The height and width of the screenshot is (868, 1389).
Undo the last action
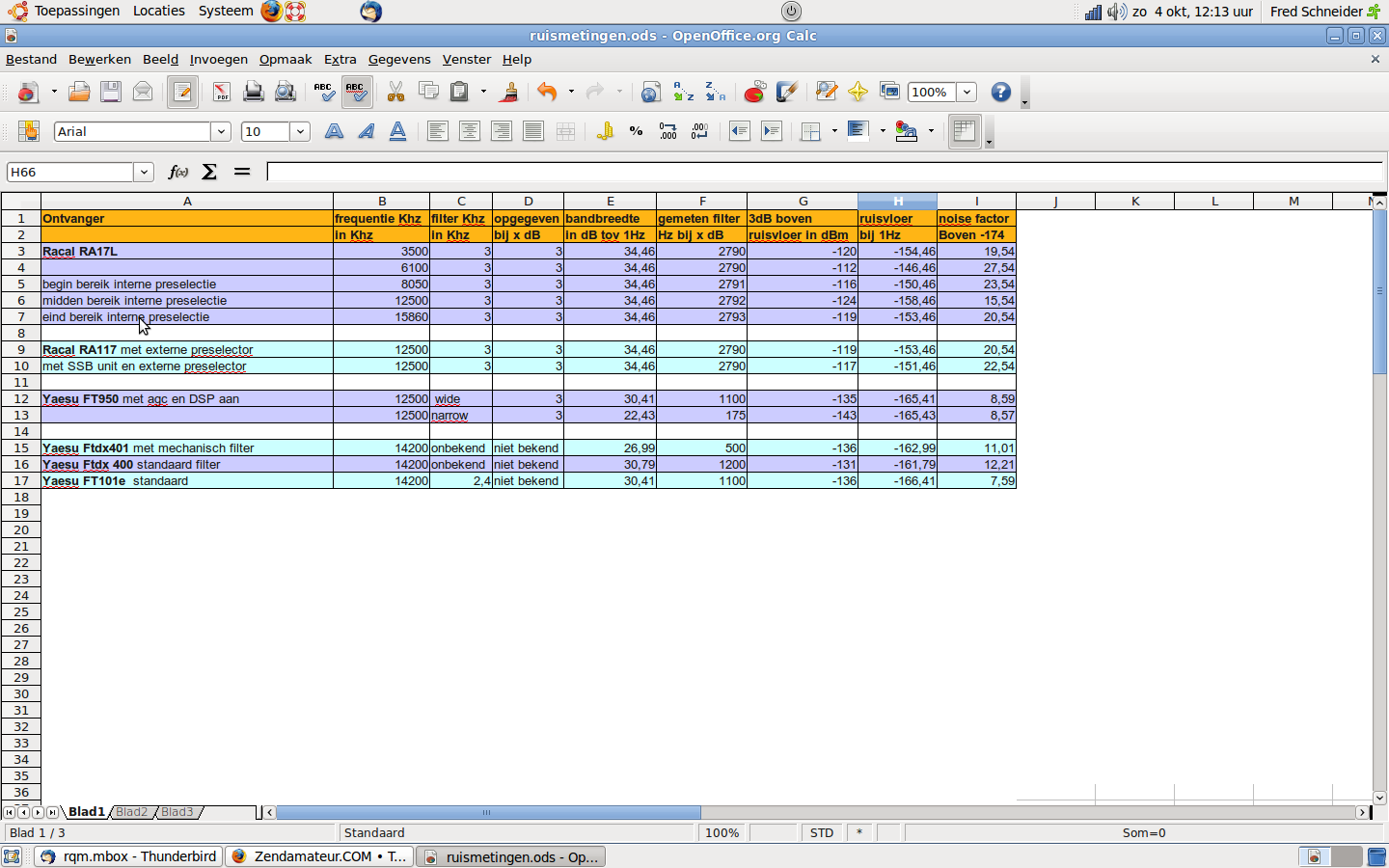547,92
